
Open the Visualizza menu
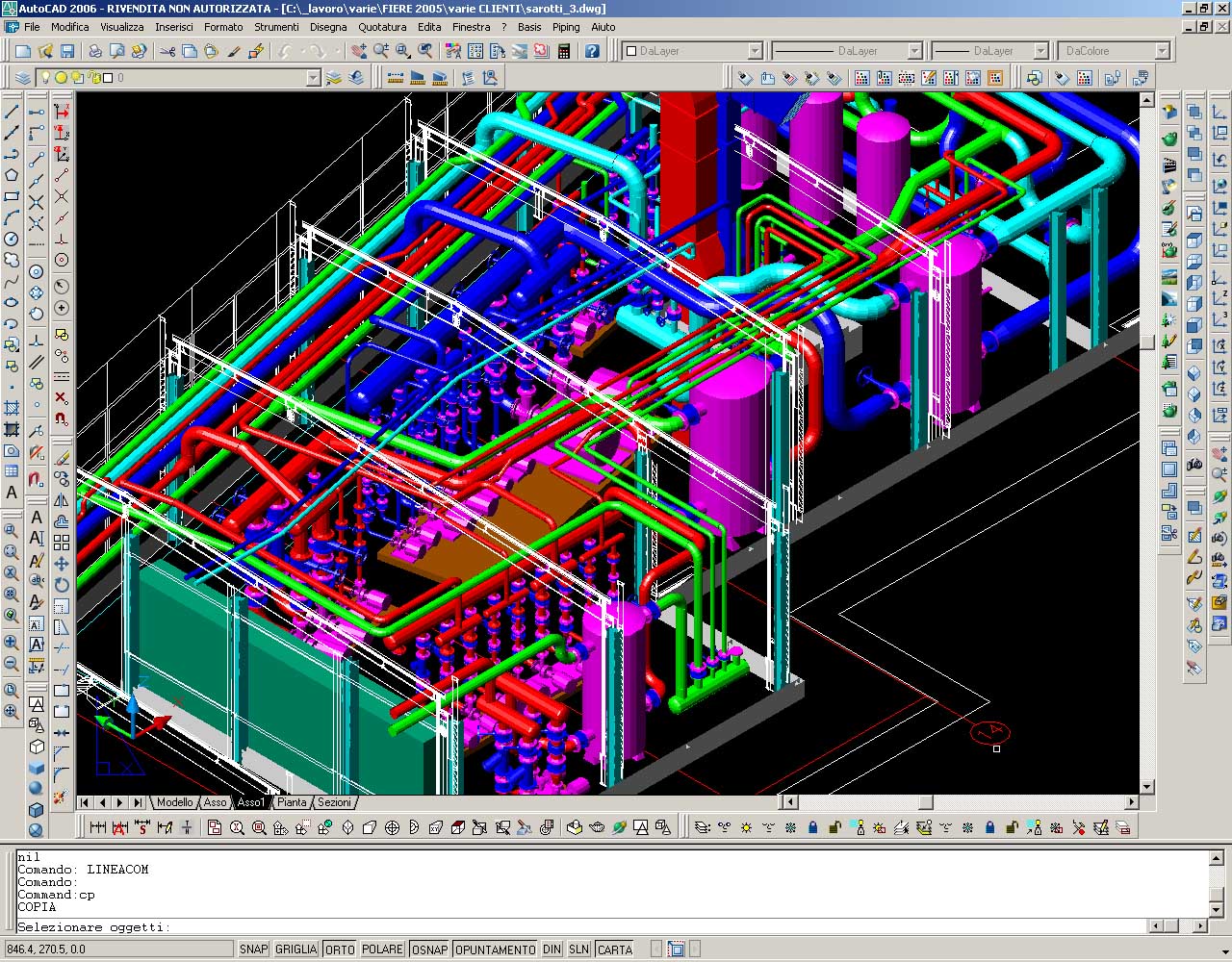(122, 27)
